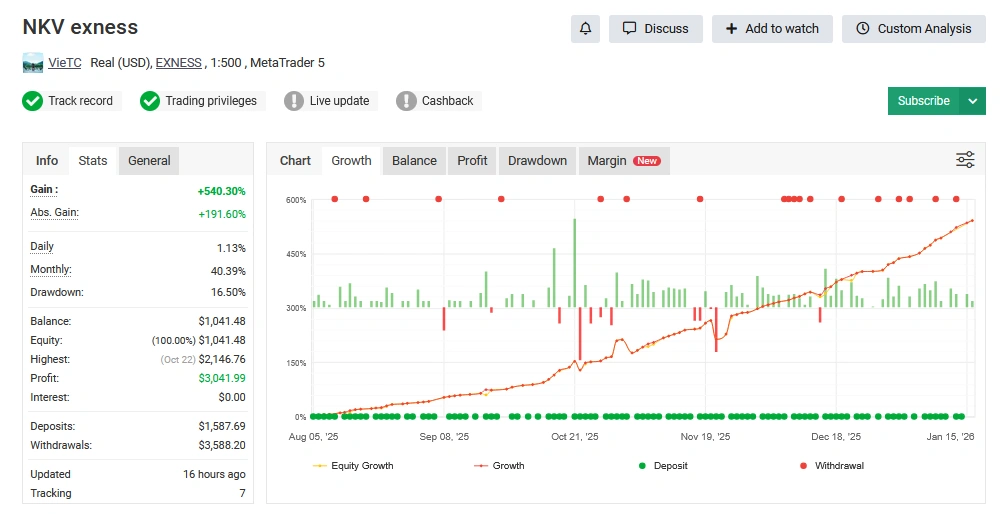Viewport: 1006px width, 514px height.
Task: Select the General info tab
Action: pos(149,161)
